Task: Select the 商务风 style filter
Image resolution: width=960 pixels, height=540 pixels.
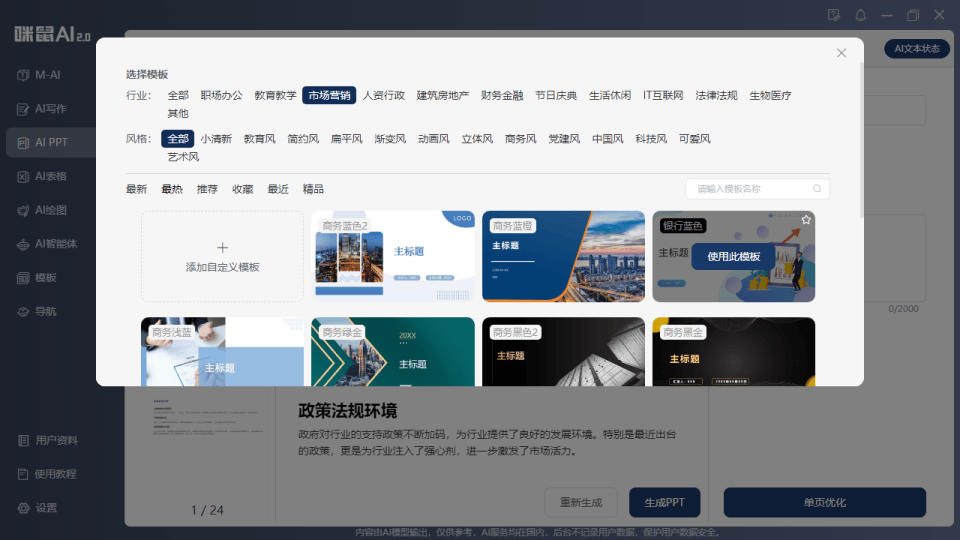Action: pos(520,139)
